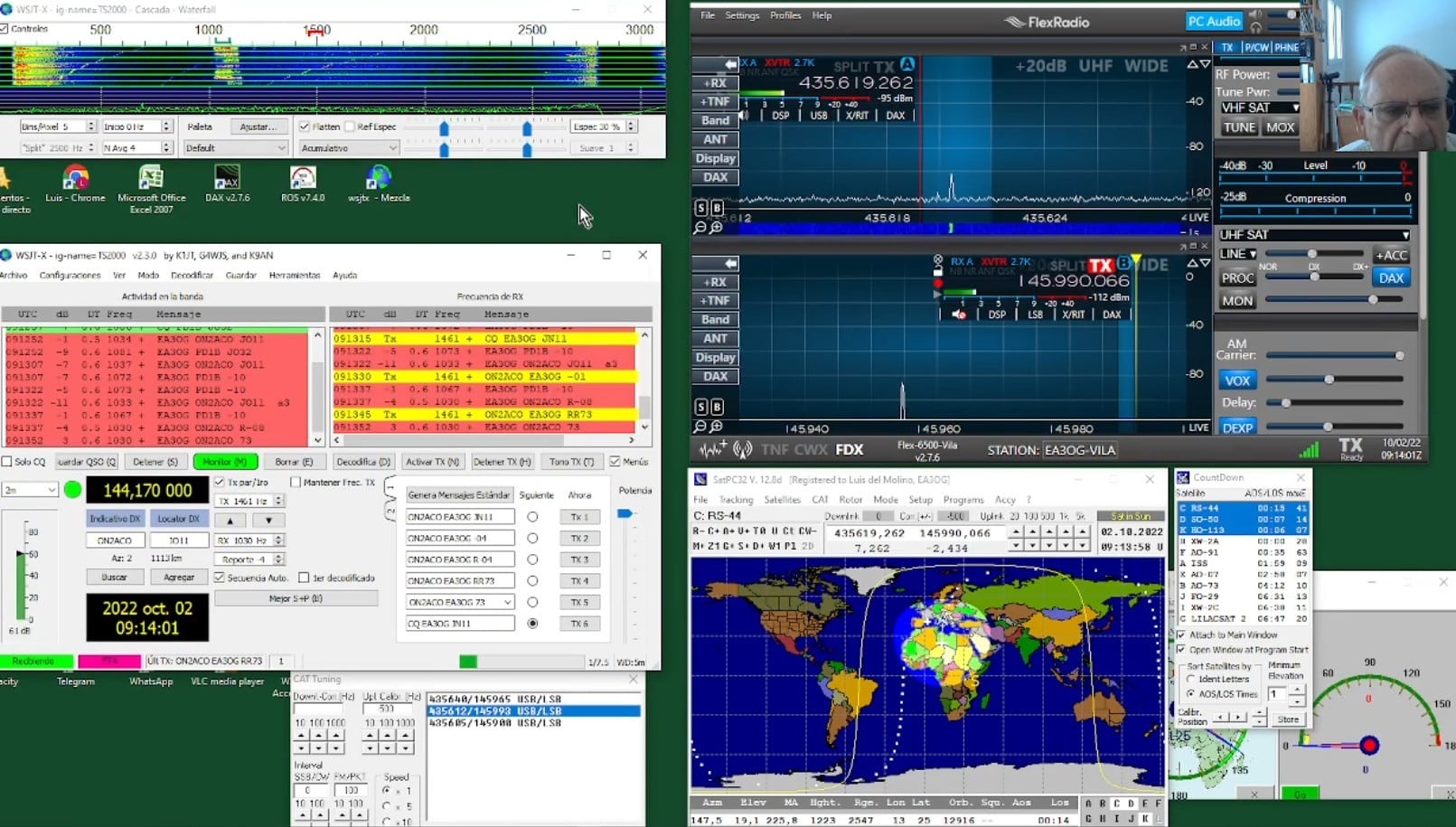The image size is (1456, 827).
Task: Select the Siguiente radio button for TX 1
Action: tap(532, 517)
